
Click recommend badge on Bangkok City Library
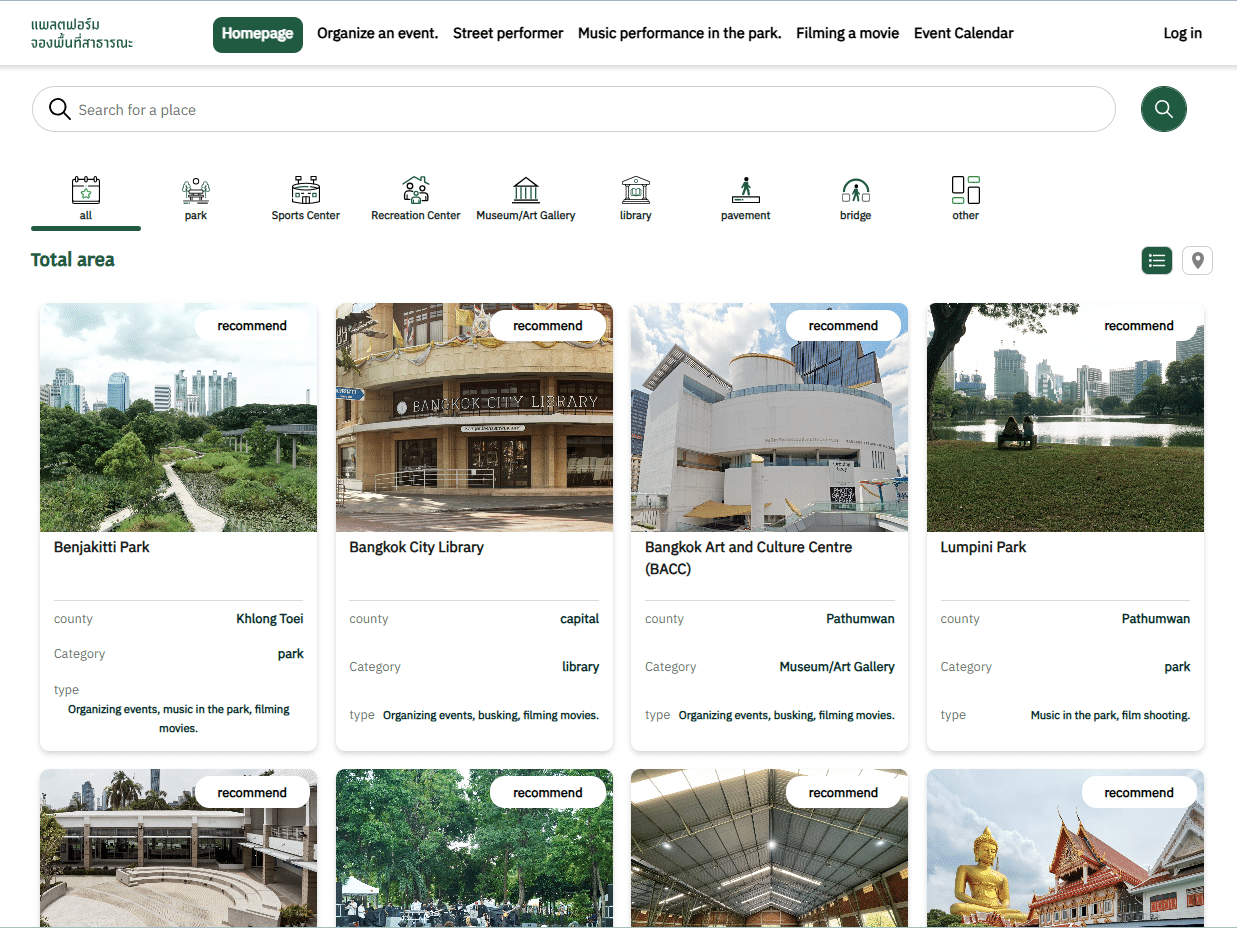pyautogui.click(x=548, y=326)
